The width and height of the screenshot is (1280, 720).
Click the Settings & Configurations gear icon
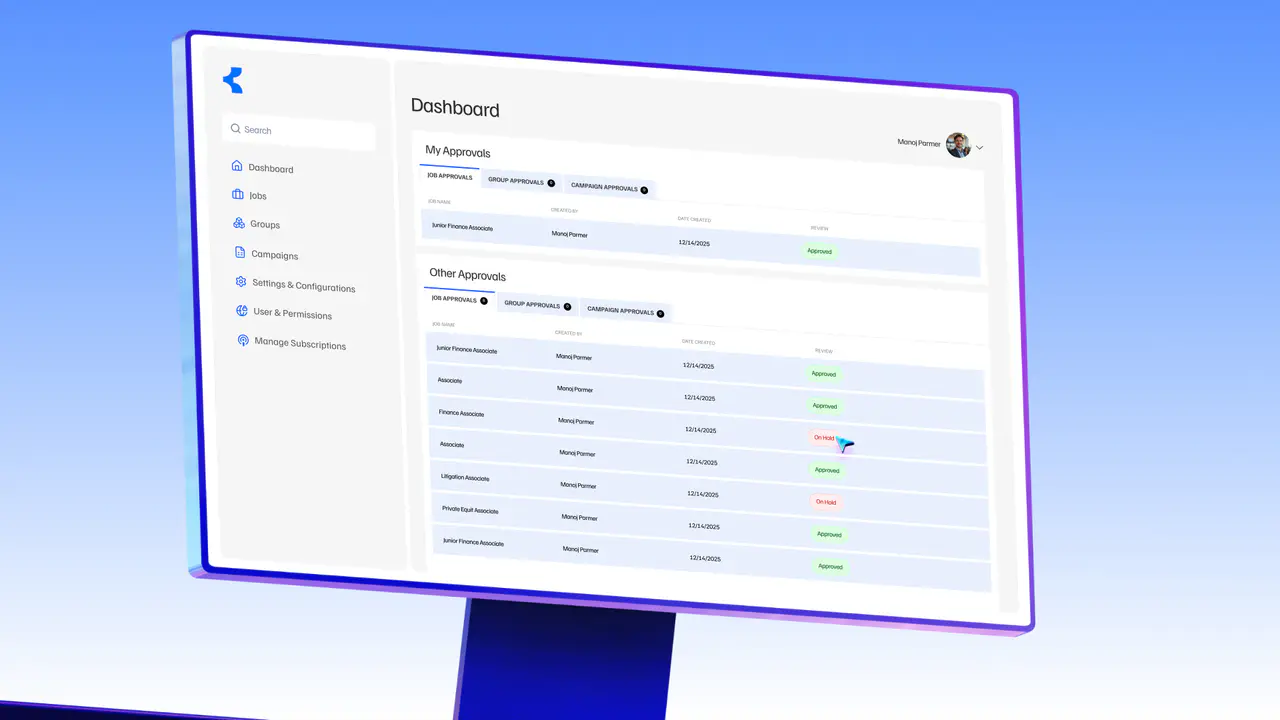point(241,282)
